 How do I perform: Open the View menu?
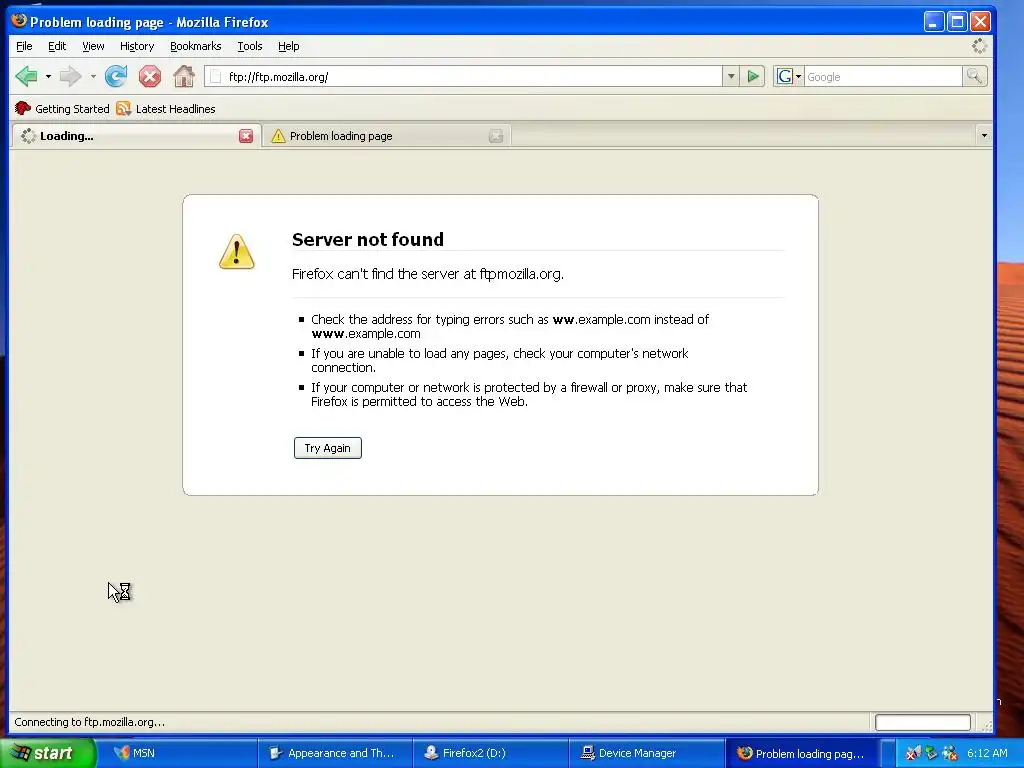pyautogui.click(x=93, y=46)
